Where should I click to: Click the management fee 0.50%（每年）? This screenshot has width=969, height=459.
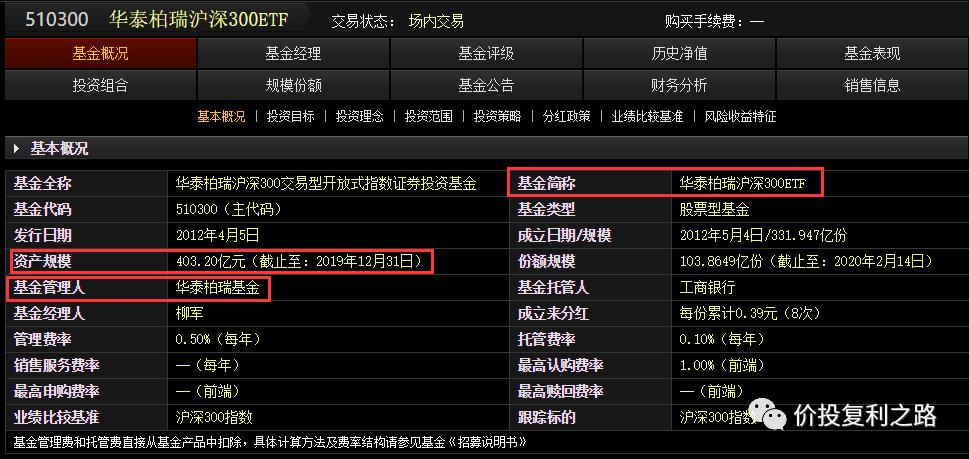click(218, 339)
